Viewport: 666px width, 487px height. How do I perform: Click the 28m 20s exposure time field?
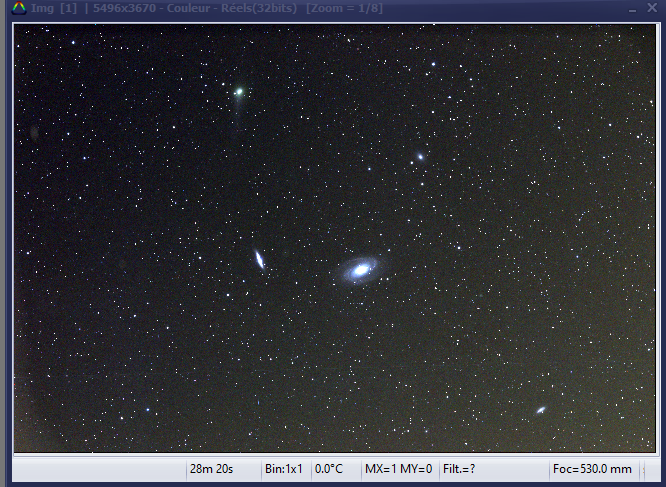[209, 469]
